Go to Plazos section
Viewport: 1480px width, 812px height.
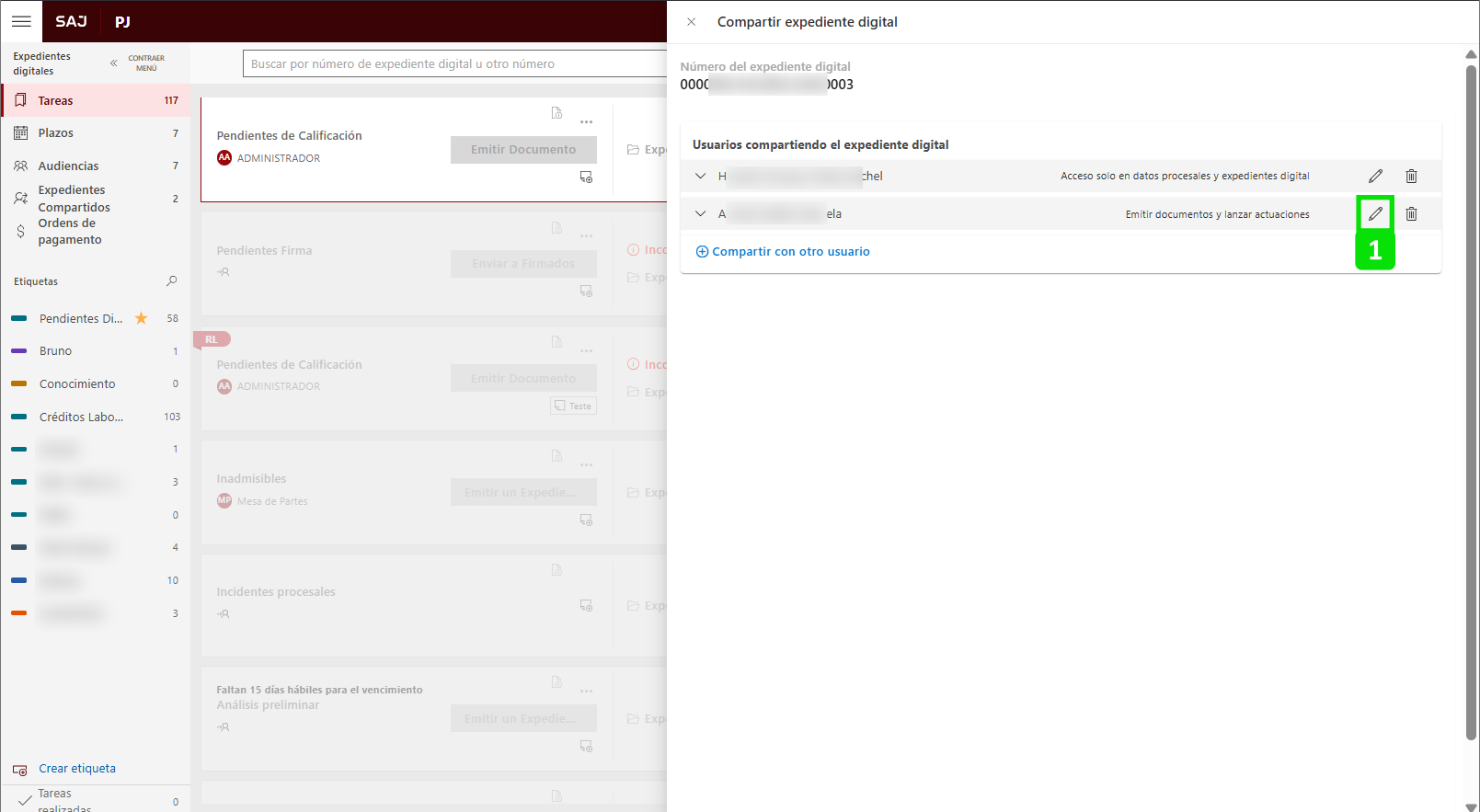55,133
